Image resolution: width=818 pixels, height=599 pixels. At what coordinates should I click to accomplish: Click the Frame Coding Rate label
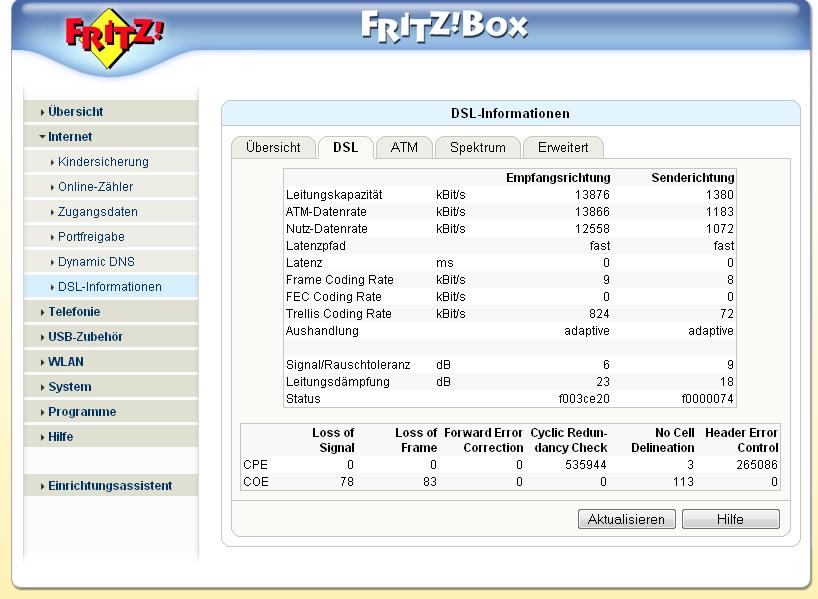340,280
